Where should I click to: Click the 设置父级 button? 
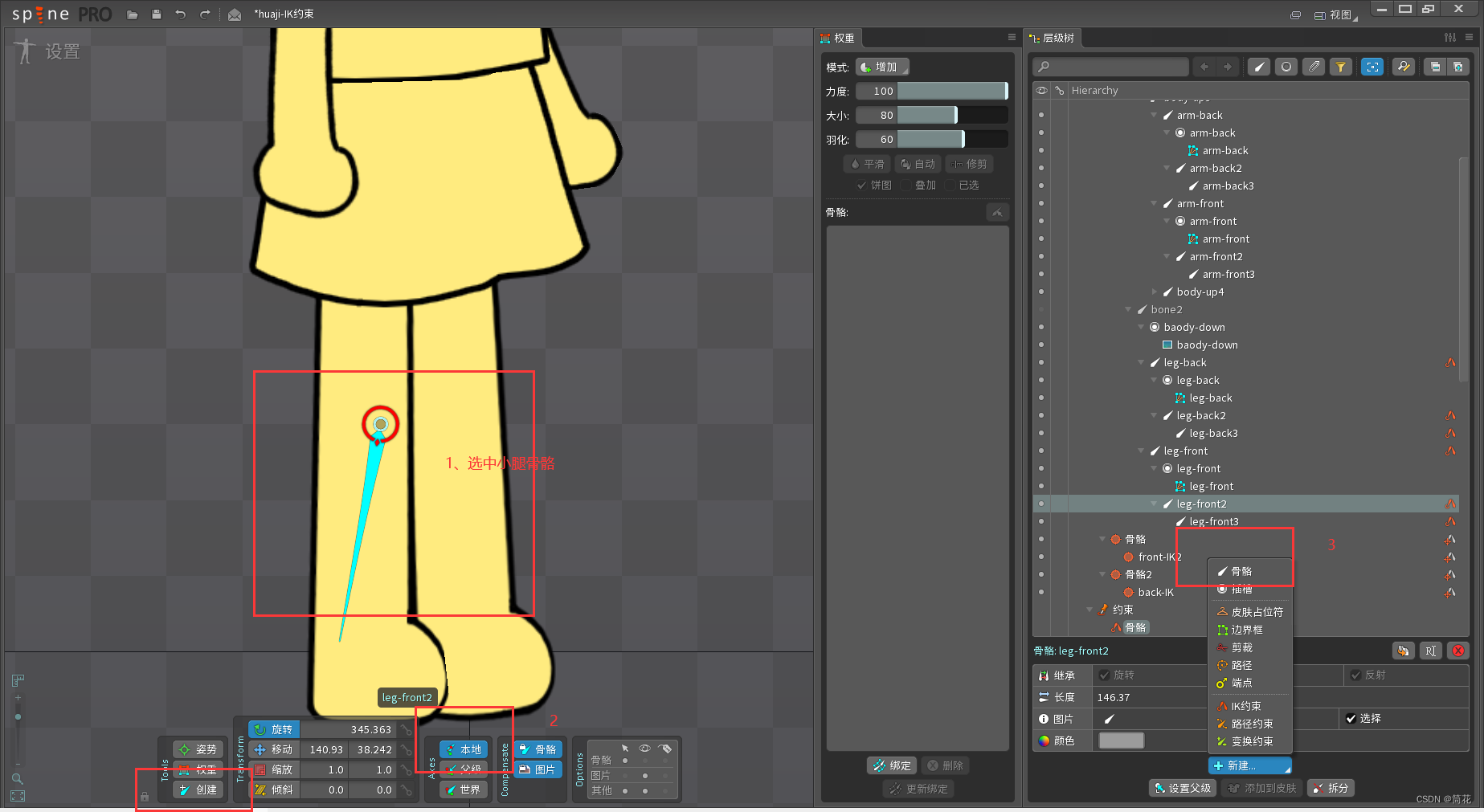[x=1183, y=788]
